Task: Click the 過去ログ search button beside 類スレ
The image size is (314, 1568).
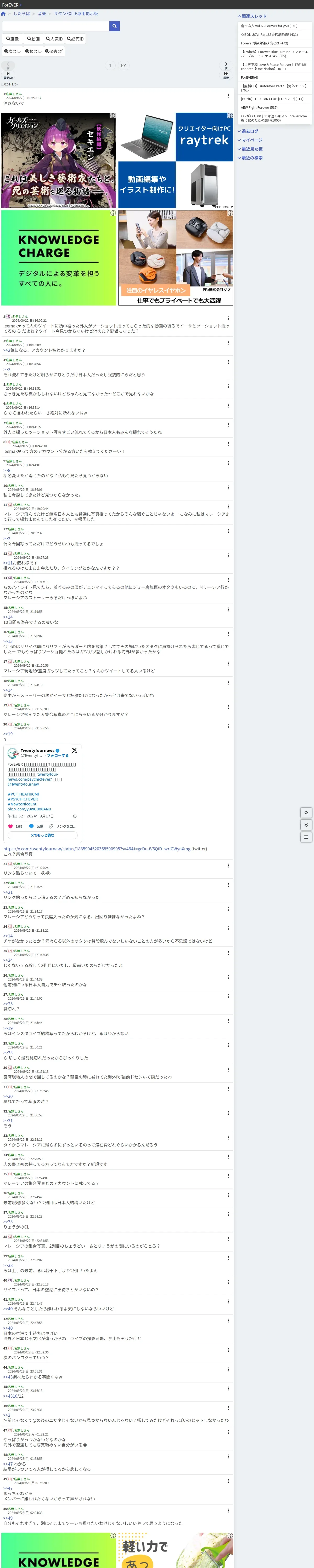Action: click(54, 51)
